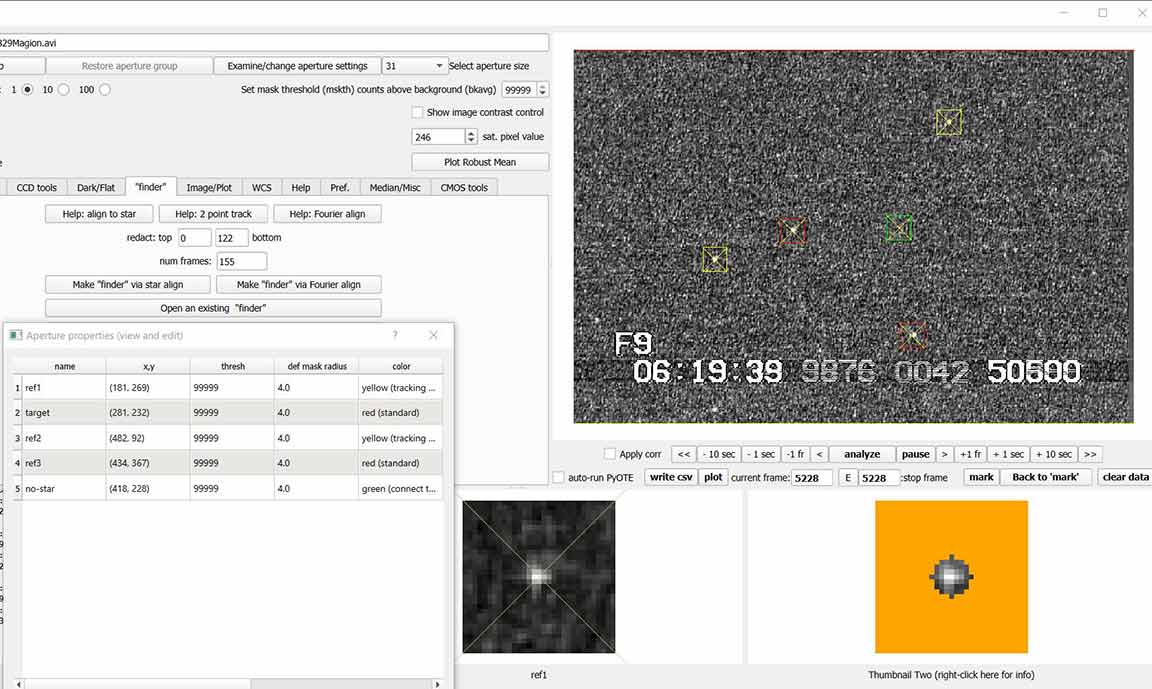Image resolution: width=1152 pixels, height=689 pixels.
Task: Open the aperture size dropdown showing 31
Action: click(x=414, y=66)
